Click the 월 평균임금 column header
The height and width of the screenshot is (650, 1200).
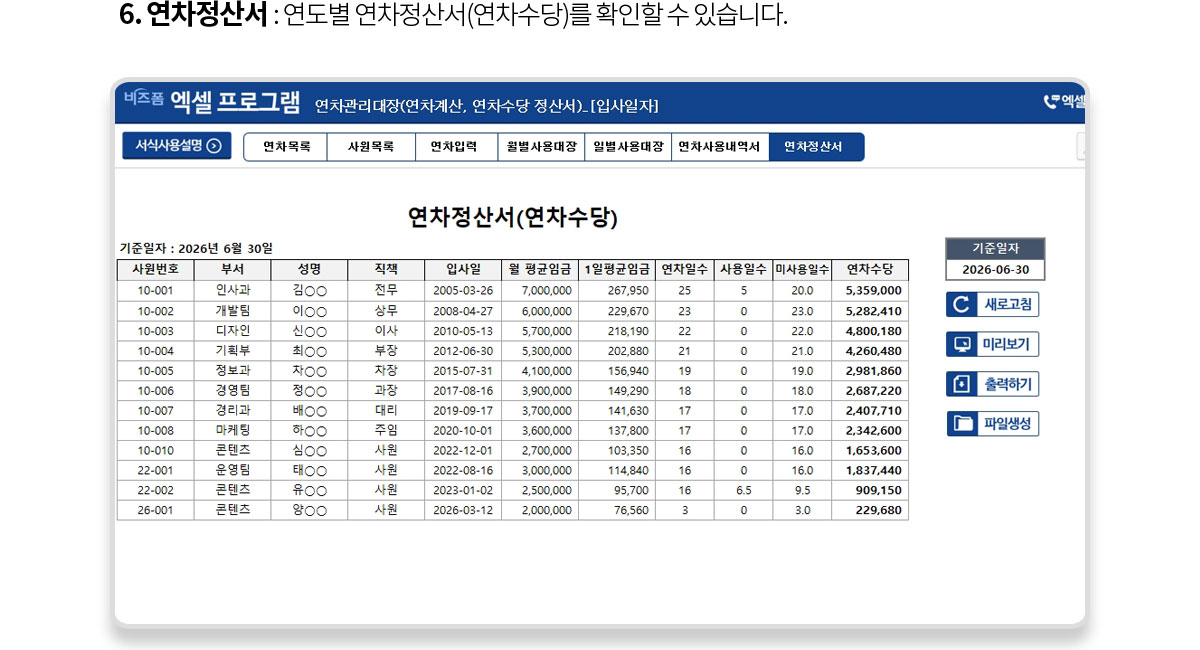(x=540, y=269)
